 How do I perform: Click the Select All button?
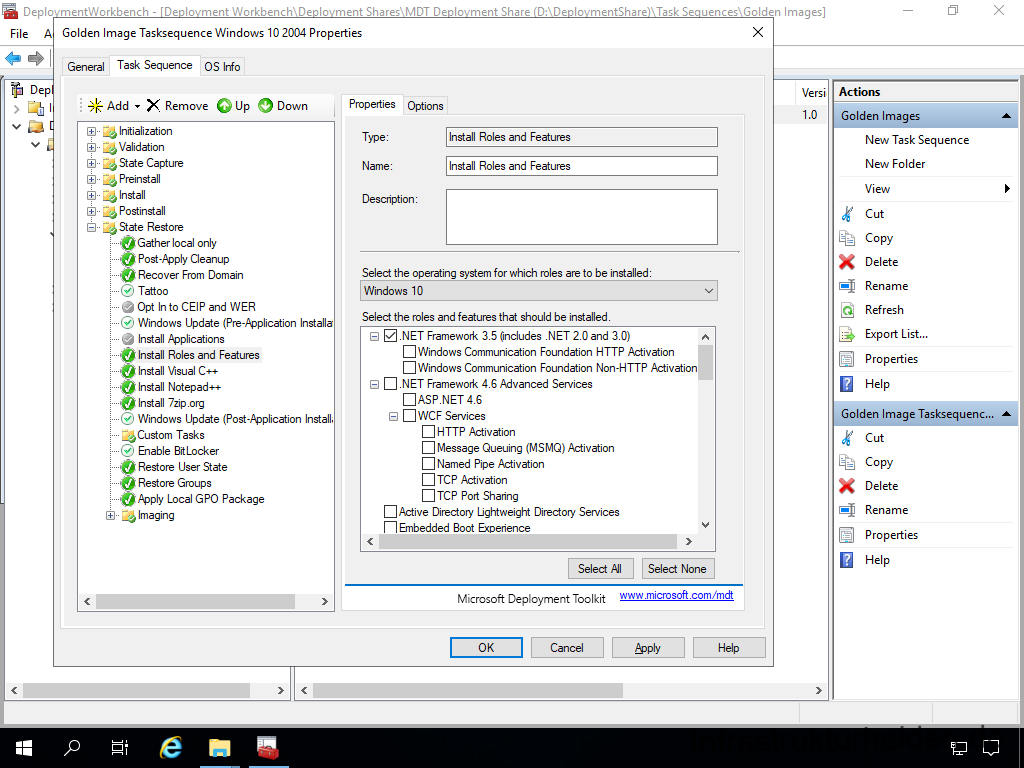[600, 569]
